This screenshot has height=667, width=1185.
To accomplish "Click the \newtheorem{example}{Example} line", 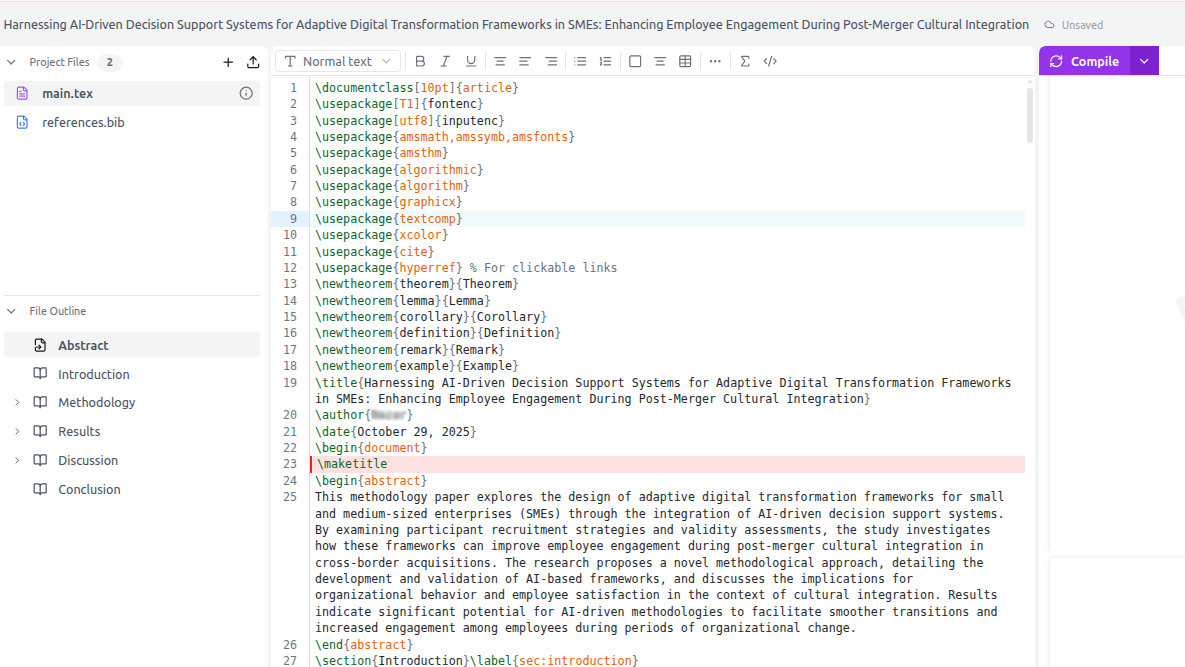I will tap(416, 366).
